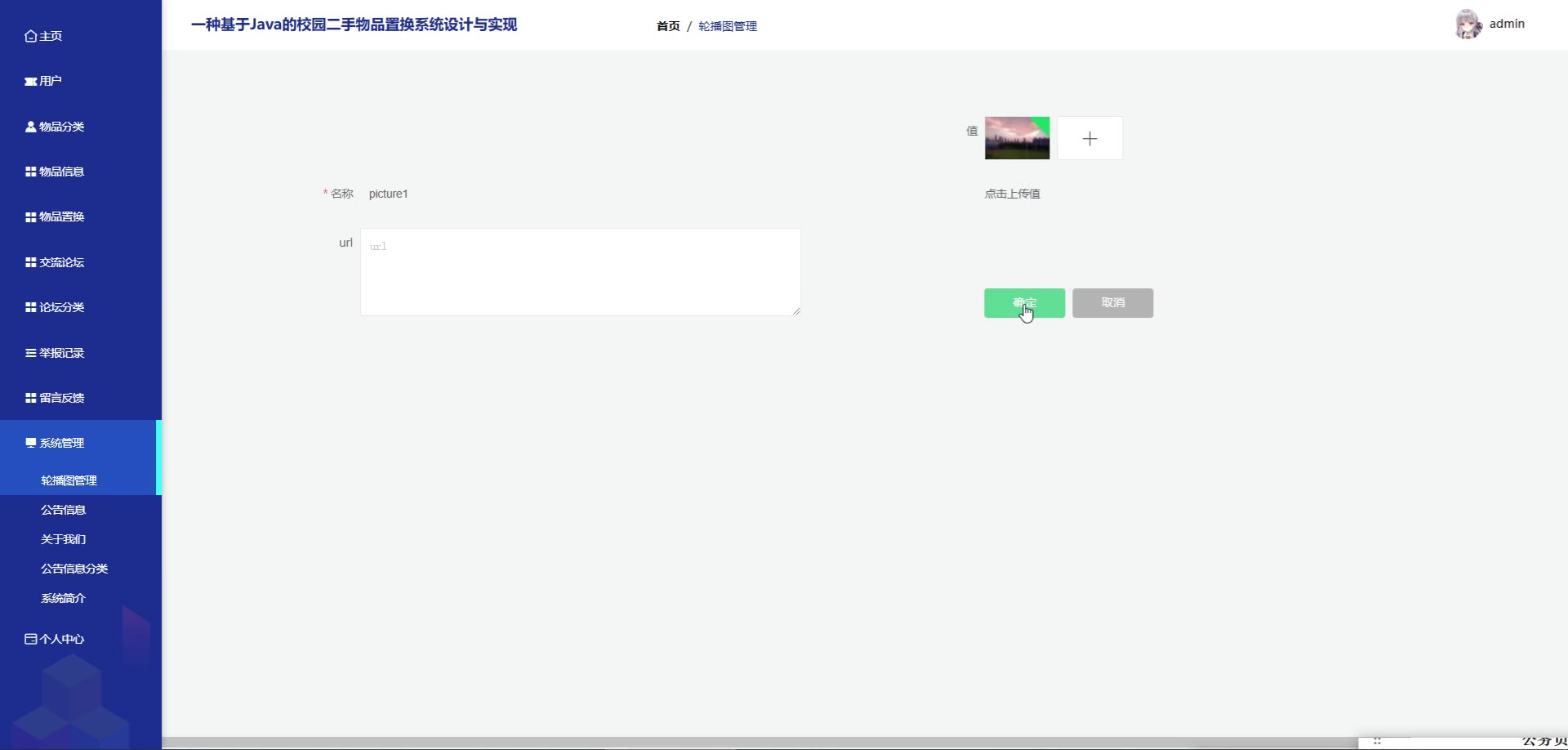This screenshot has height=750, width=1568.
Task: Go to 首页 via the breadcrumb
Action: 668,26
